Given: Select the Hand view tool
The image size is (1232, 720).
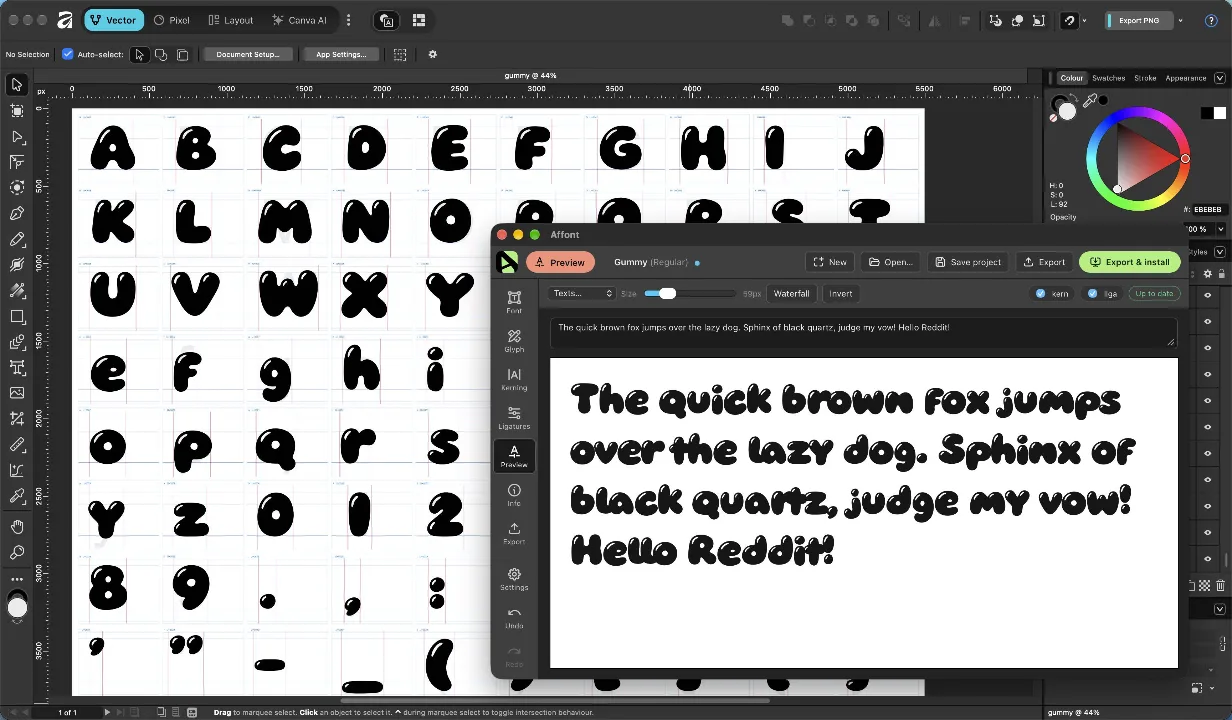Looking at the screenshot, I should [x=17, y=527].
